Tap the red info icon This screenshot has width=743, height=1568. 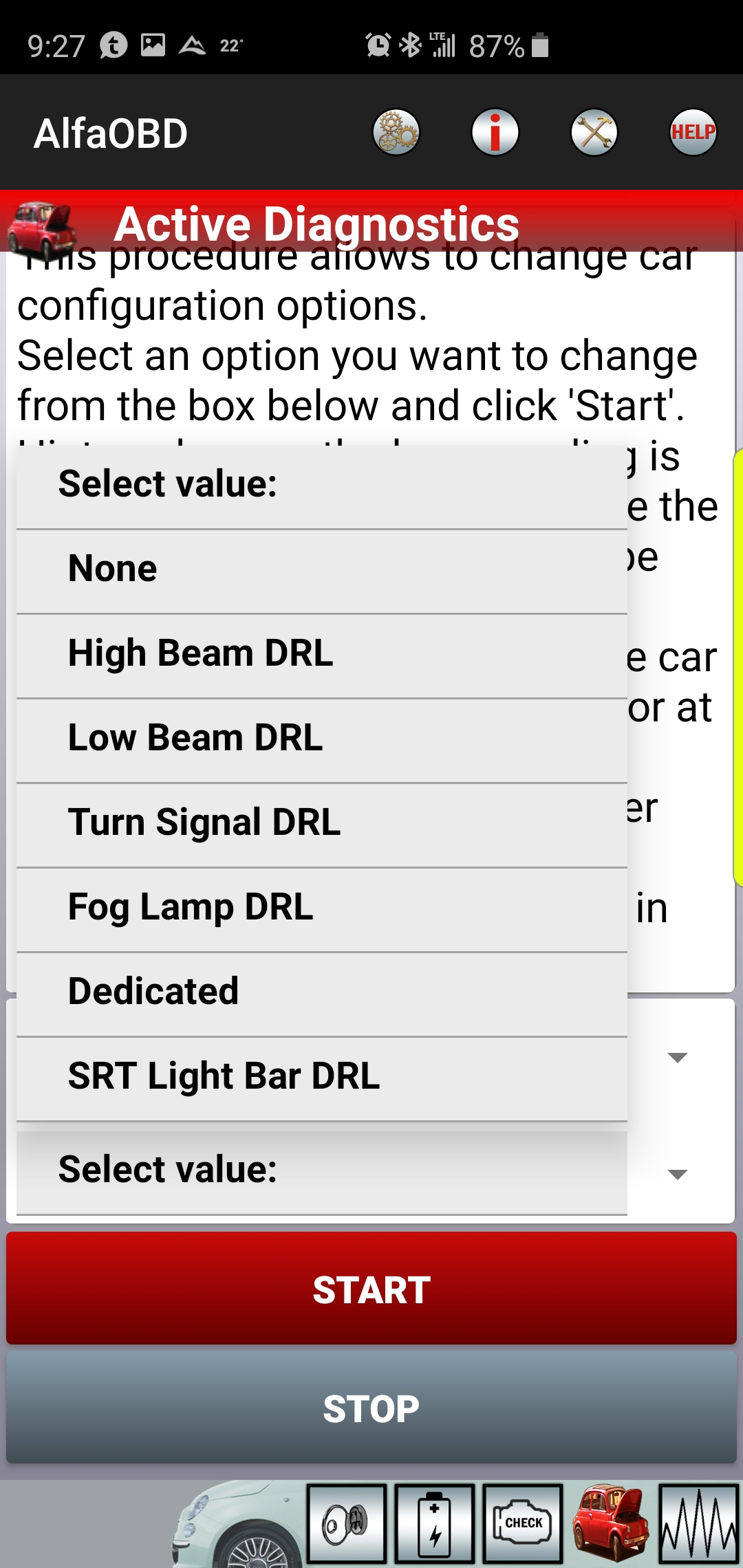[x=495, y=132]
